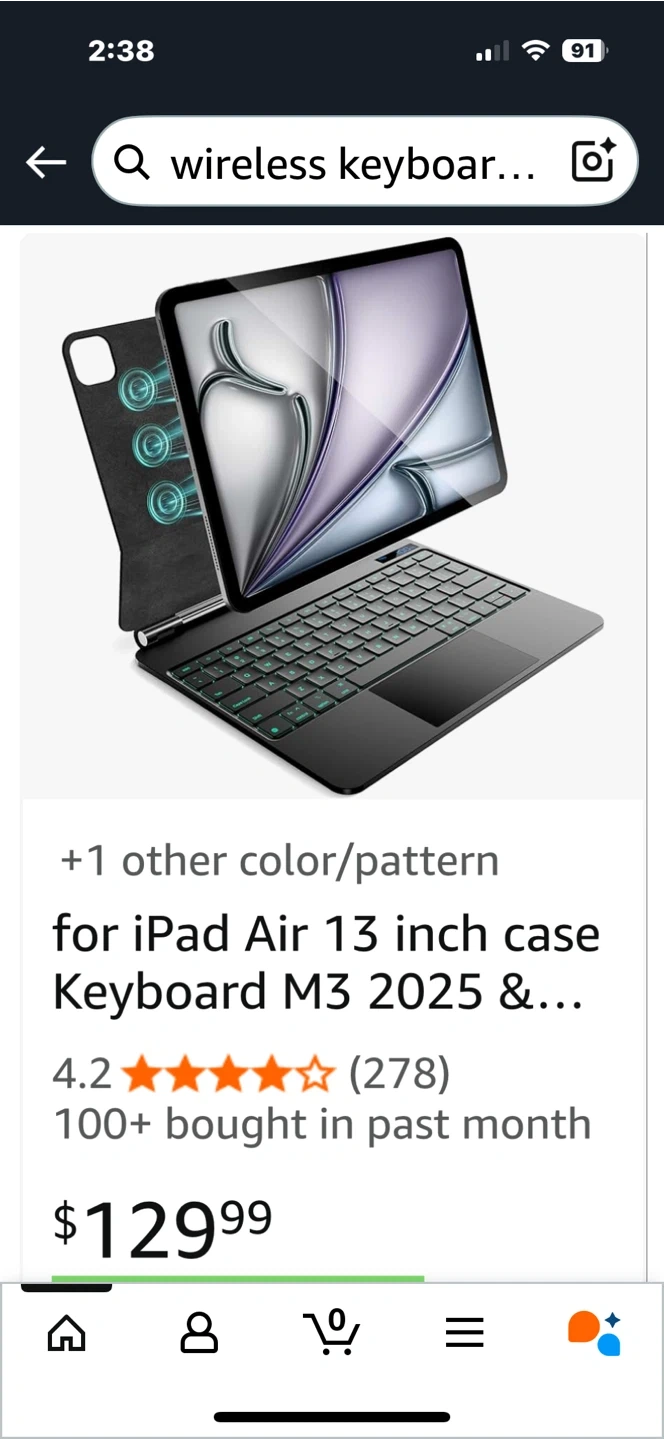The height and width of the screenshot is (1440, 664).
Task: Open the Home tab icon
Action: click(x=67, y=1333)
